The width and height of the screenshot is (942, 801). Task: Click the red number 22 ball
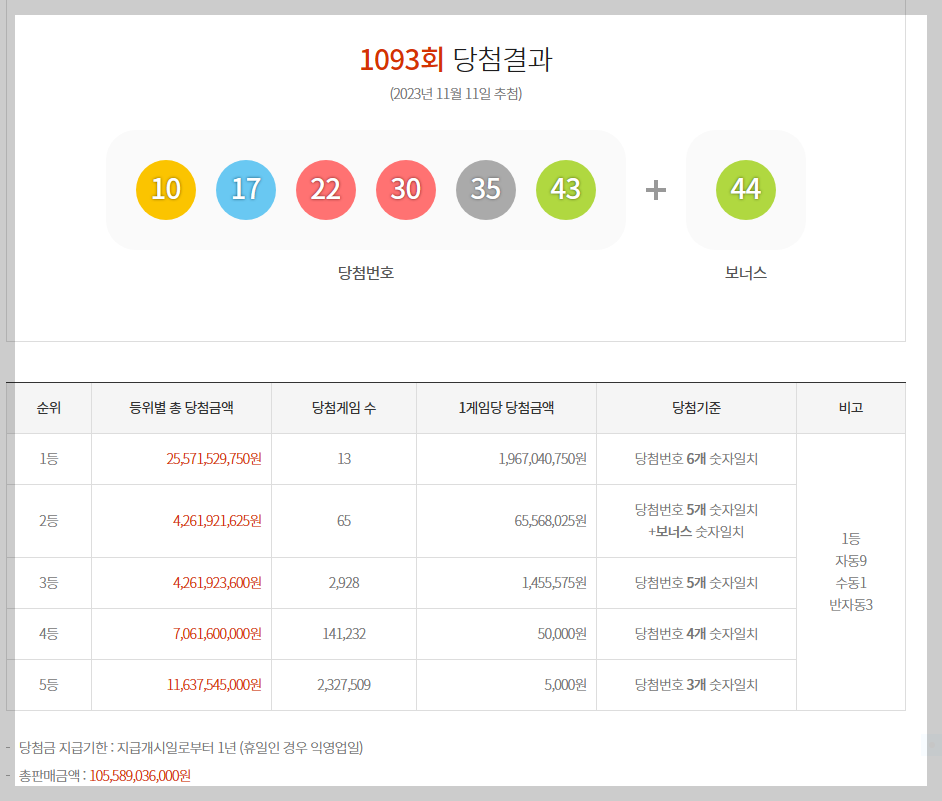326,190
